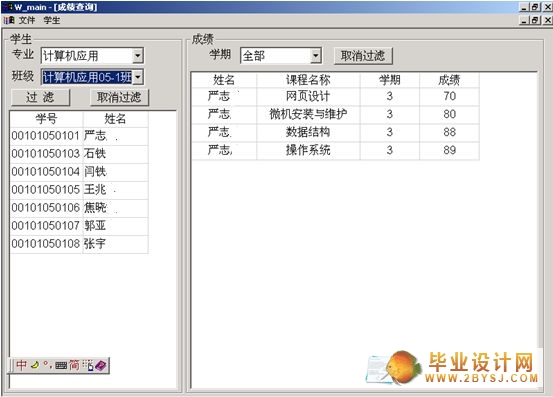Toggle moon half-width icon on IME bar
This screenshot has height=397, width=553.
[x=35, y=365]
